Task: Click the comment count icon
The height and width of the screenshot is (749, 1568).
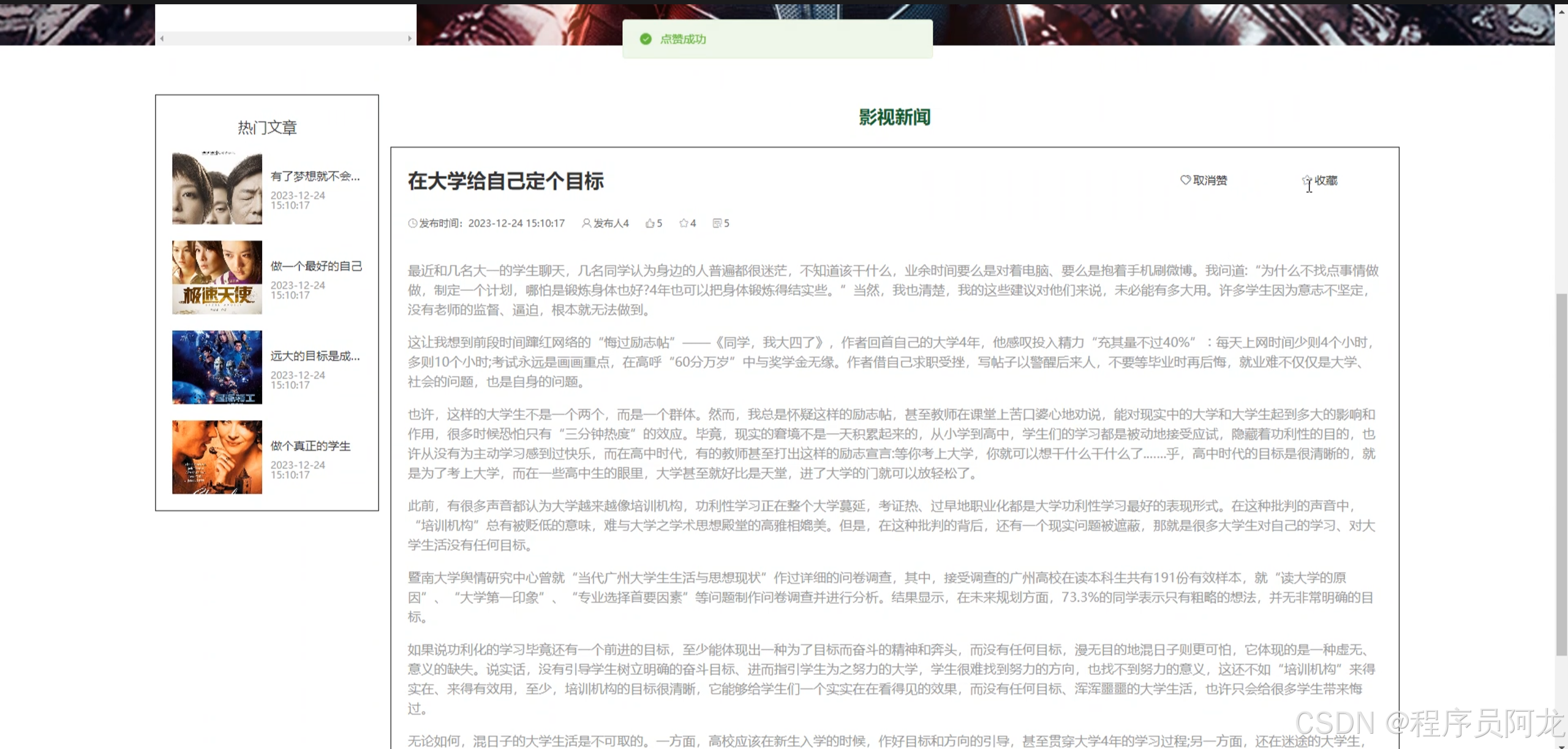Action: point(717,224)
